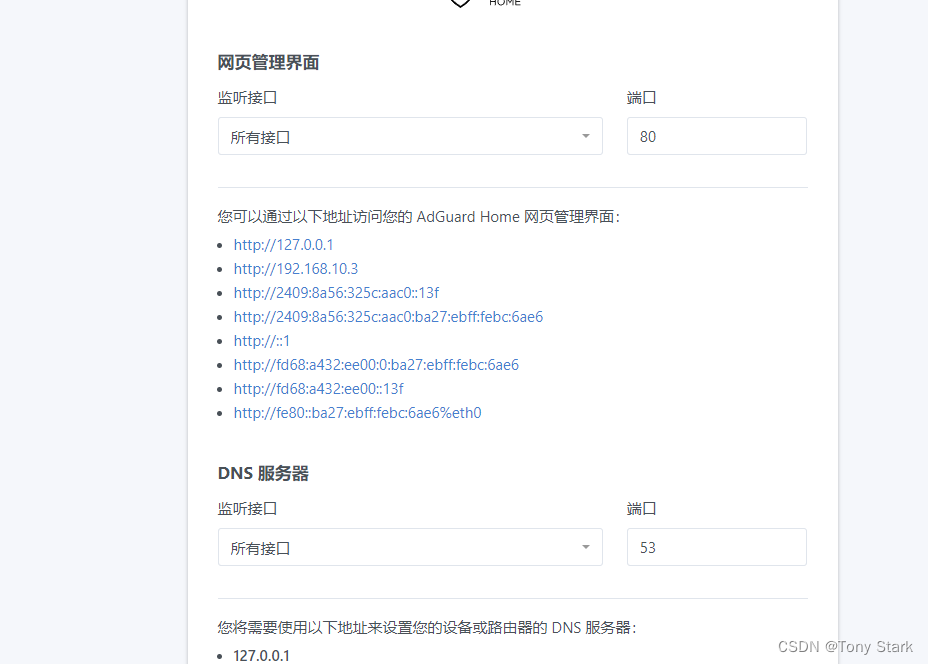Open the fe80 link ending in %eth0
Viewport: 928px width, 664px height.
tap(357, 413)
